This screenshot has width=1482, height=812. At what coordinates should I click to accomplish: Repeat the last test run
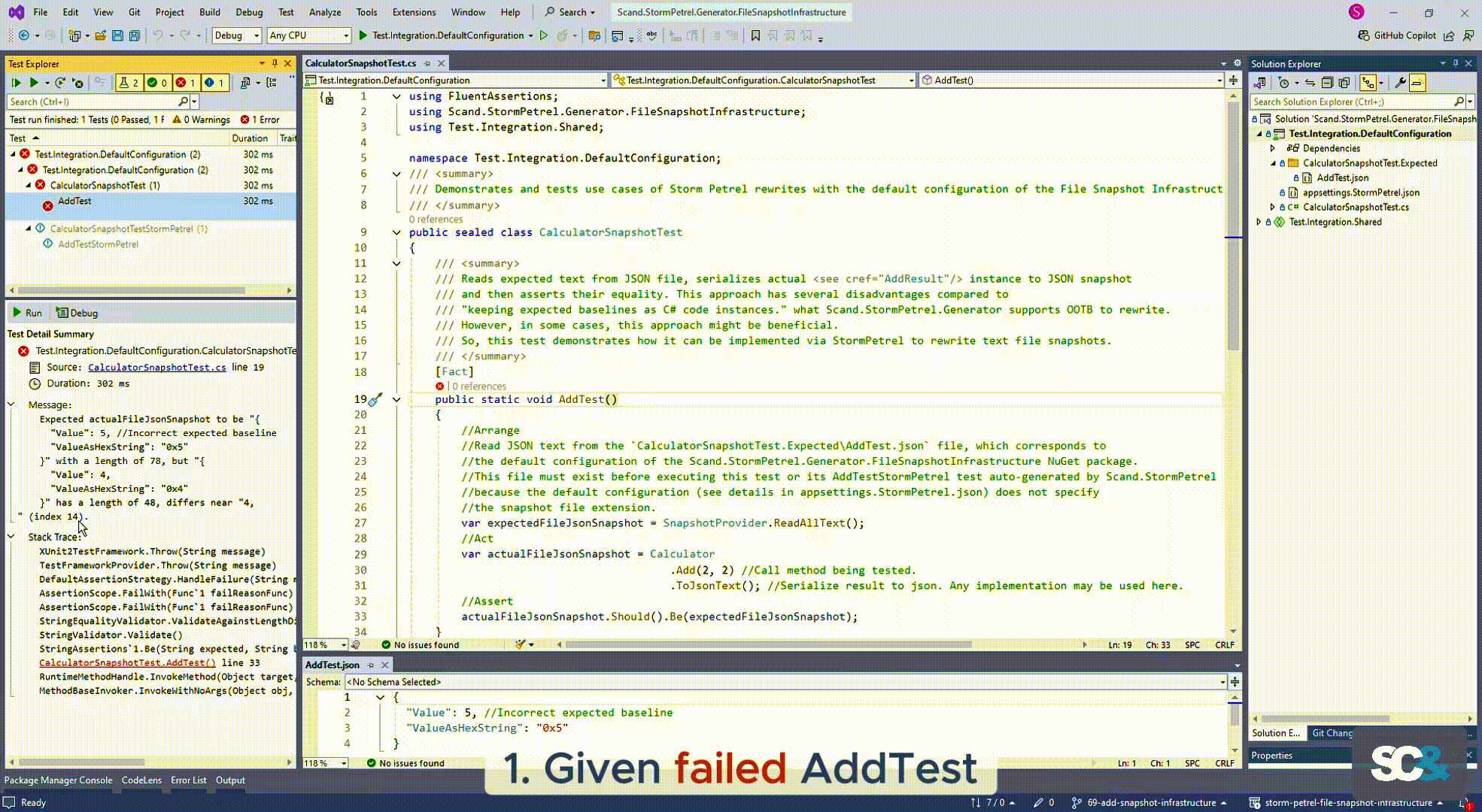60,83
